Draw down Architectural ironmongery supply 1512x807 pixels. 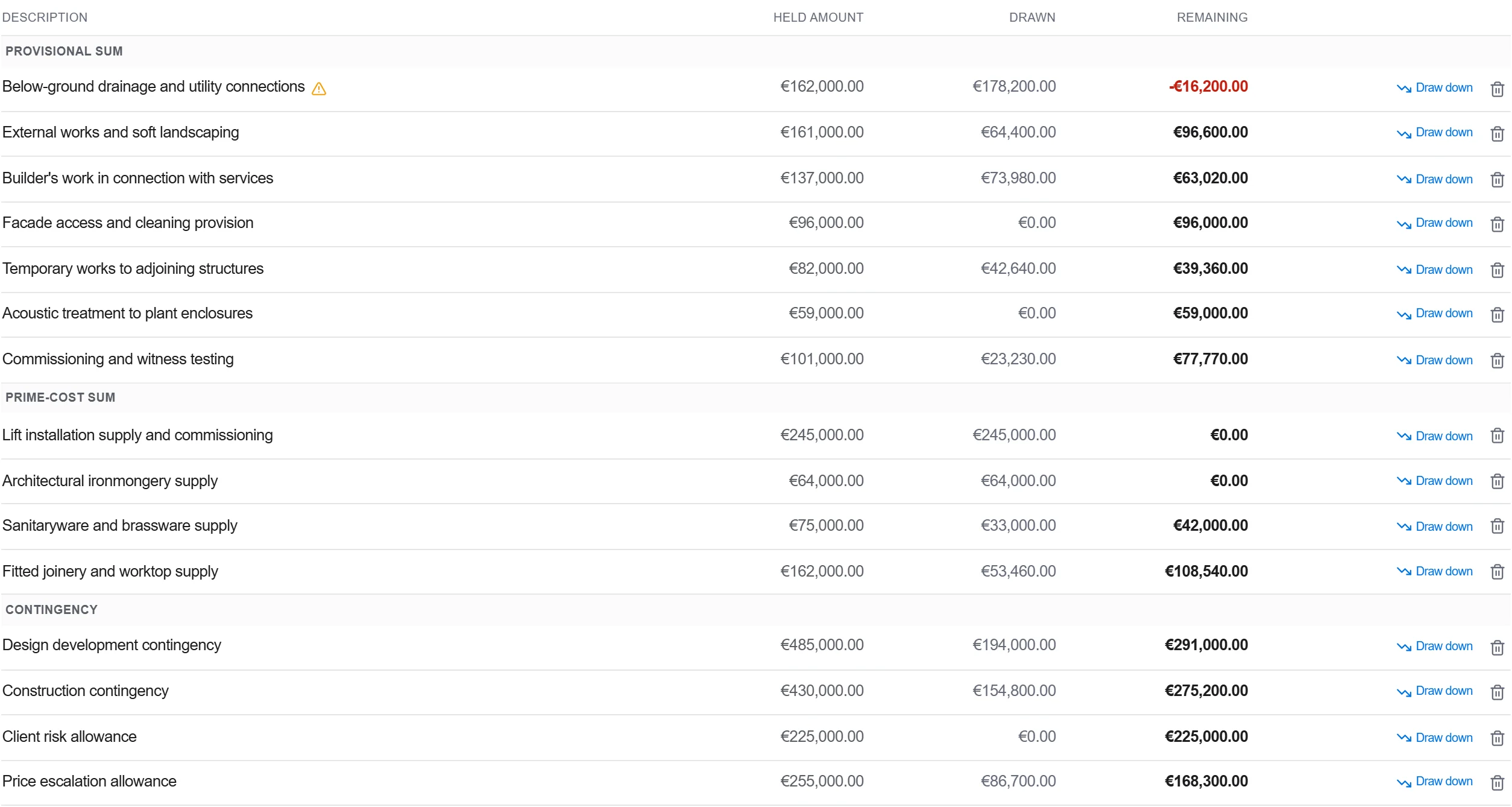[1434, 481]
